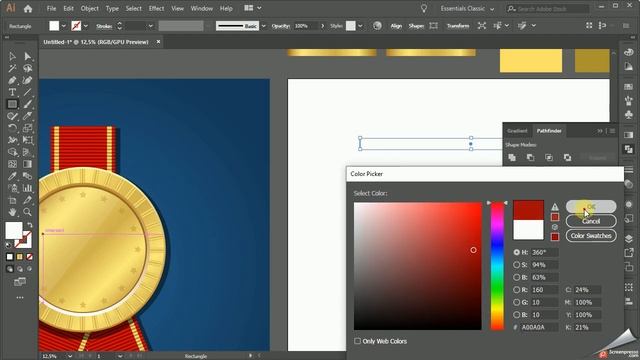
Task: Click the Unite shape mode icon
Action: point(512,158)
